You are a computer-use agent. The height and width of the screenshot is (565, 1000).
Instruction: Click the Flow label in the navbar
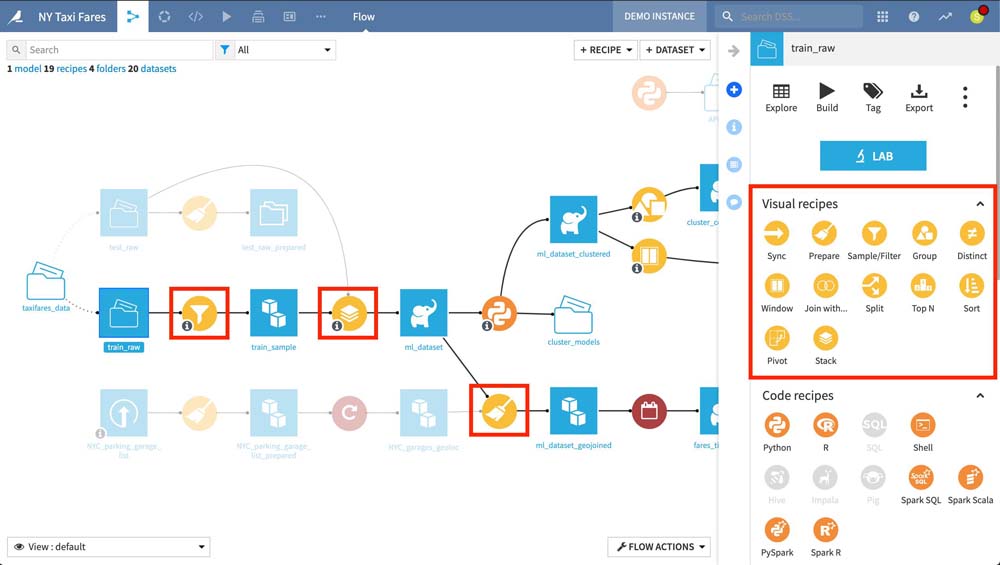[364, 17]
